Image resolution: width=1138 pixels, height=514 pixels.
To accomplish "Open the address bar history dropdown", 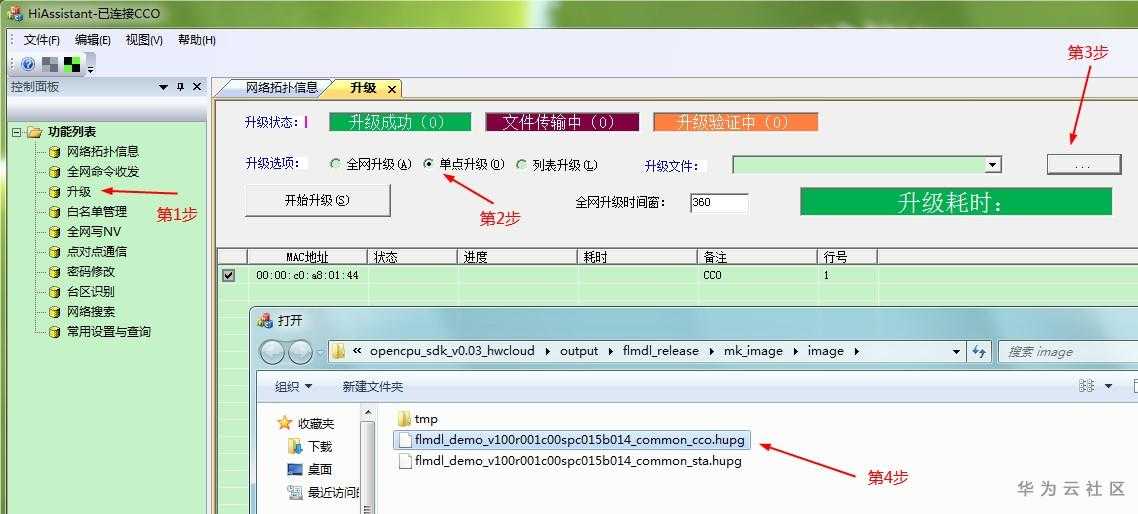I will point(957,352).
